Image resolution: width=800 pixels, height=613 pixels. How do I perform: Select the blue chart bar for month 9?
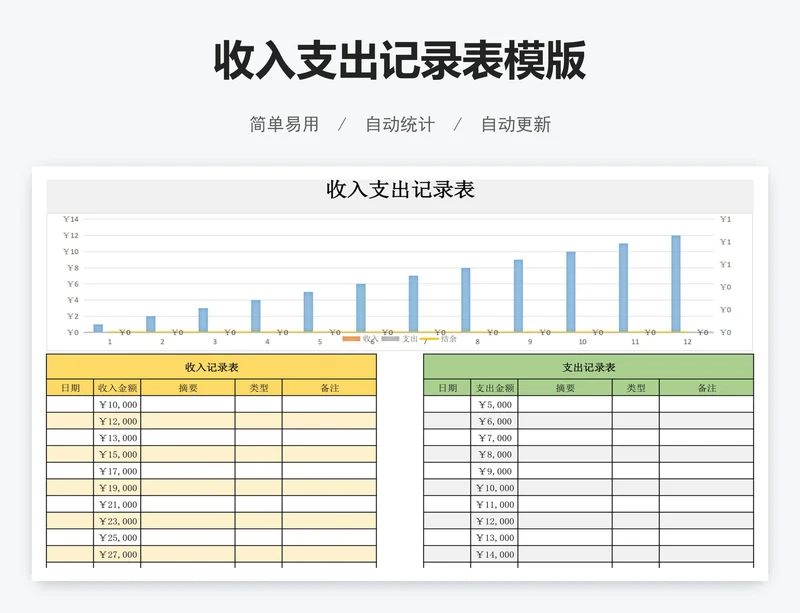[518, 296]
